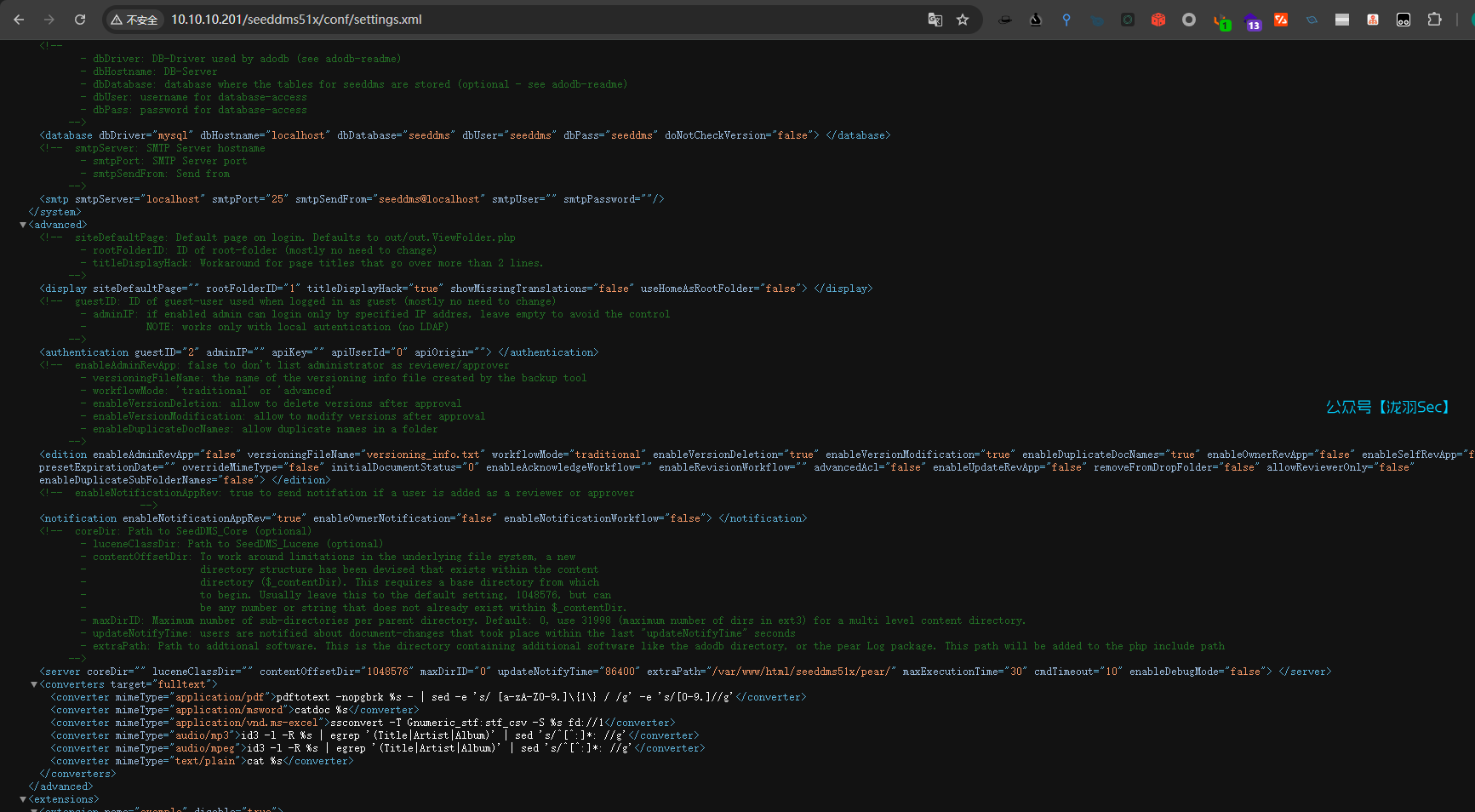Screen dimensions: 1475x812
Task: Click the forward navigation arrow
Action: click(49, 20)
